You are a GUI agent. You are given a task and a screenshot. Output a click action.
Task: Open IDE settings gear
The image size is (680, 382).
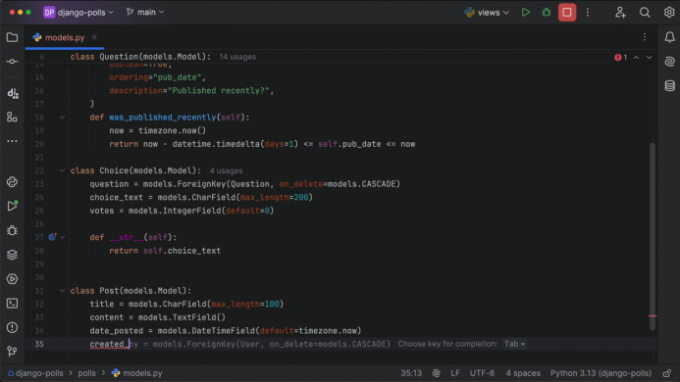[x=669, y=13]
